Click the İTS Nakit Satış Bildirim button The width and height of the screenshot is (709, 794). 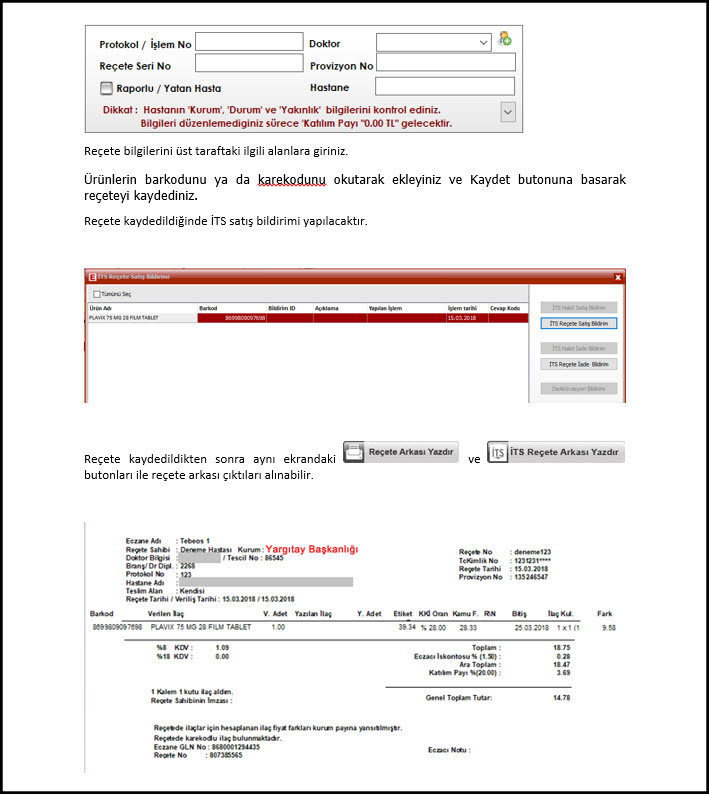click(578, 307)
